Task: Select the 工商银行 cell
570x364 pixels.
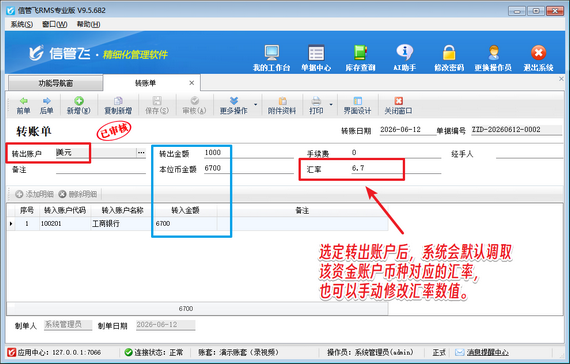Action: click(123, 224)
